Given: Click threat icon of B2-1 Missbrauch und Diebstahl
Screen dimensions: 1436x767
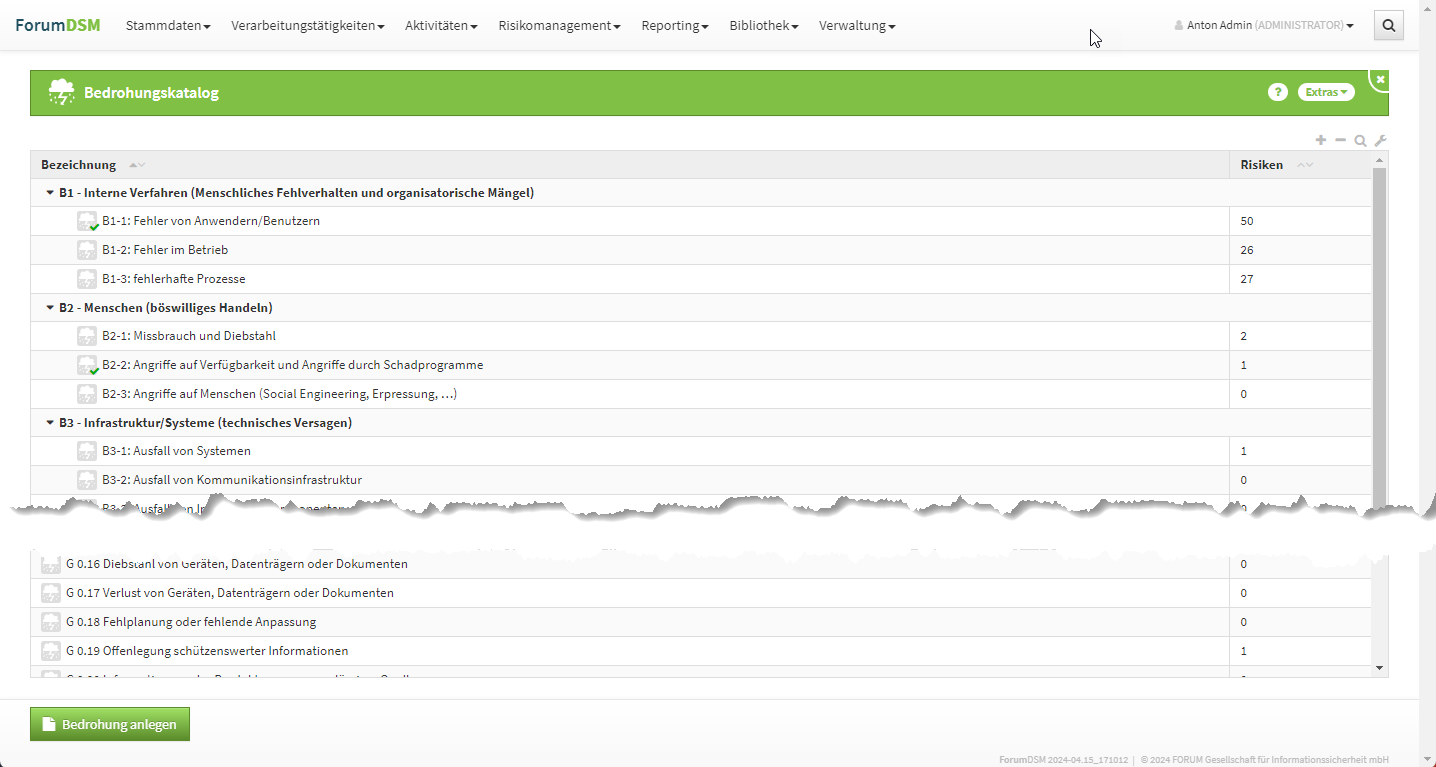Looking at the screenshot, I should [x=87, y=336].
